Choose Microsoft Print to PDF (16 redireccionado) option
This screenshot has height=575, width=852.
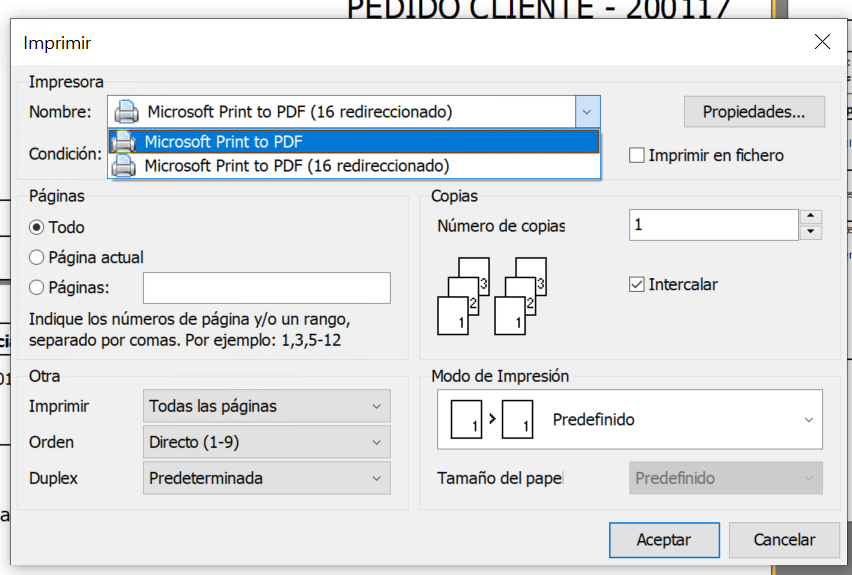pos(354,166)
